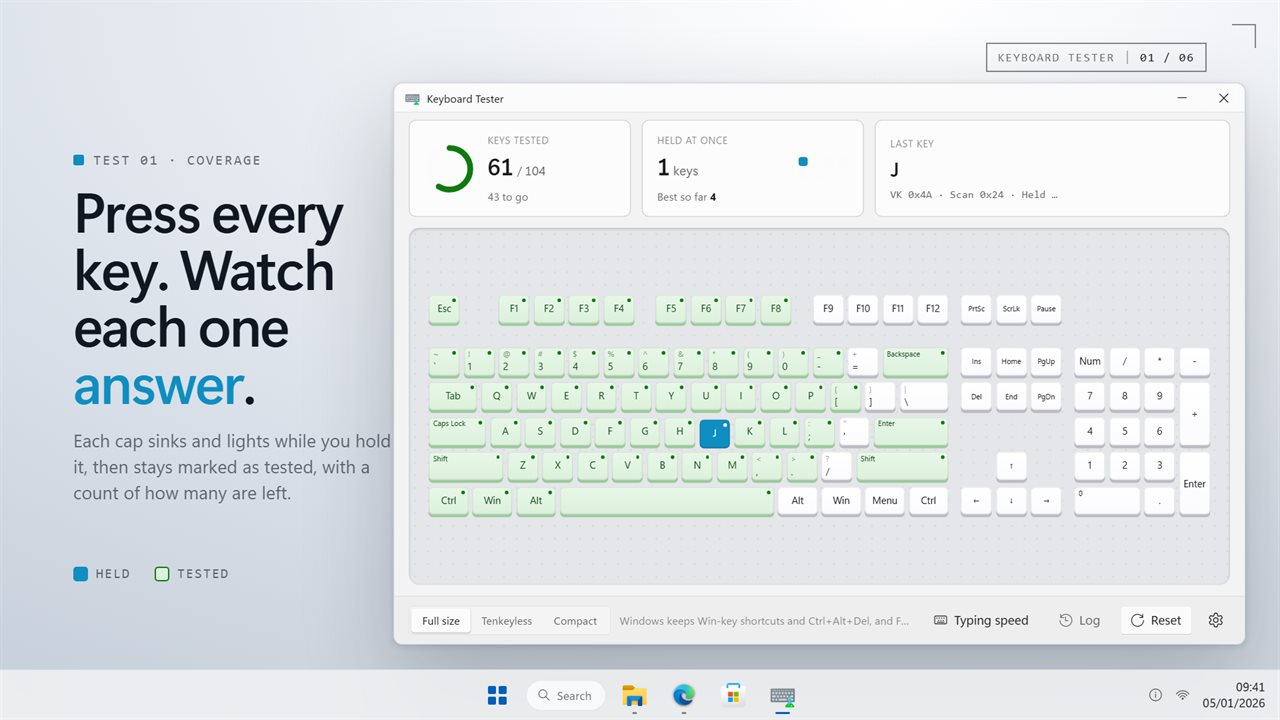Click the Num lock keycap
Image resolution: width=1280 pixels, height=720 pixels.
tap(1090, 362)
